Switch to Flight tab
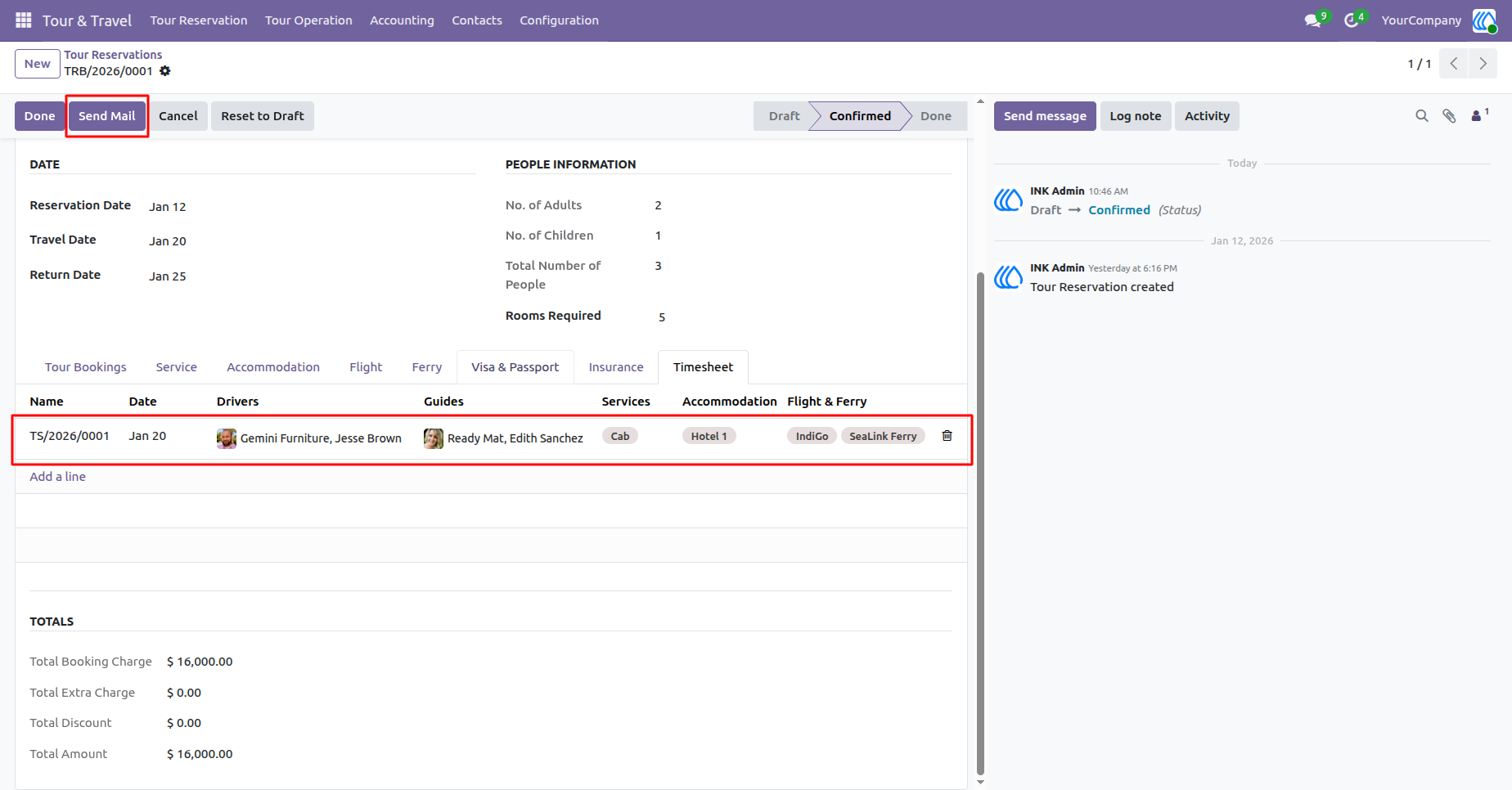Screen dimensions: 1512x790 click(366, 367)
